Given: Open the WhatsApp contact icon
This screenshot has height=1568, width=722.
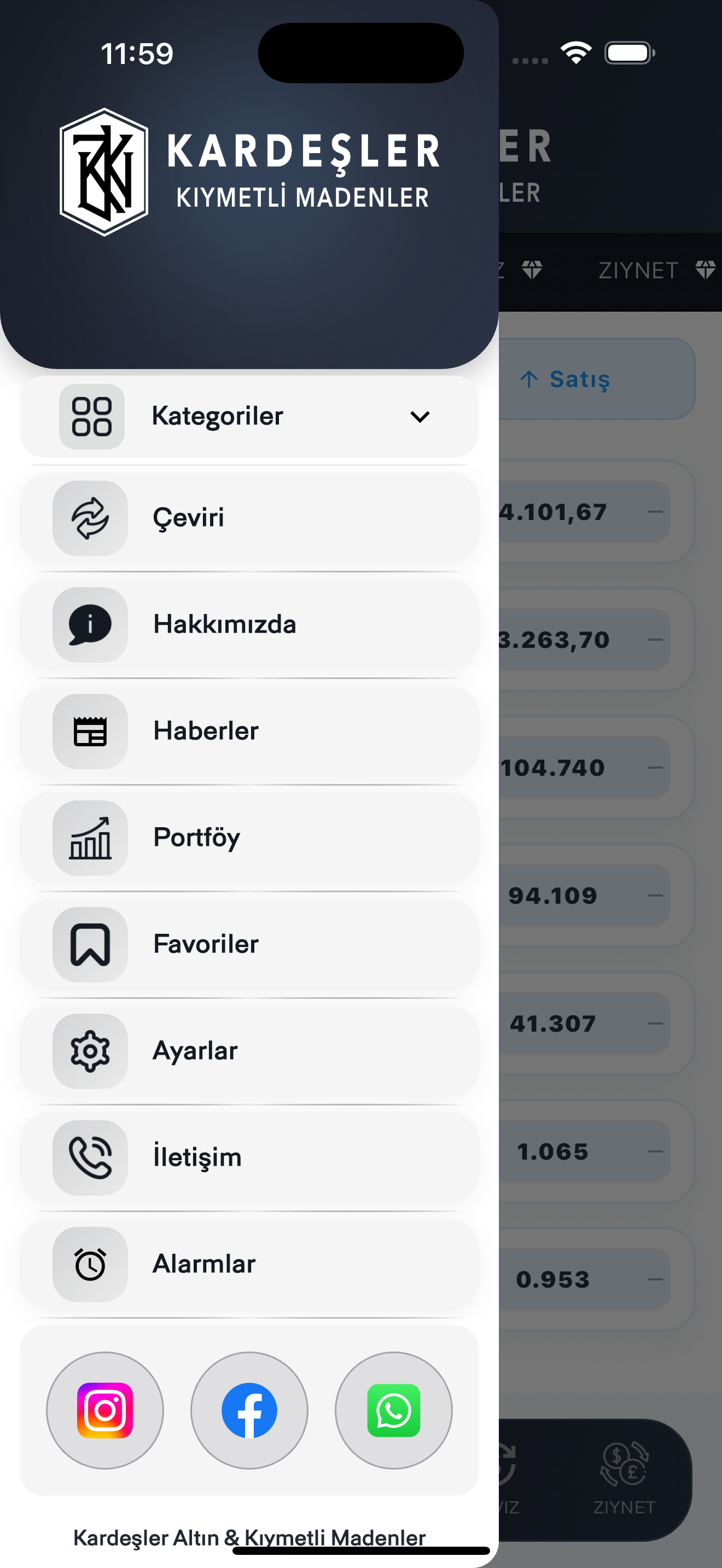Looking at the screenshot, I should pos(393,1410).
